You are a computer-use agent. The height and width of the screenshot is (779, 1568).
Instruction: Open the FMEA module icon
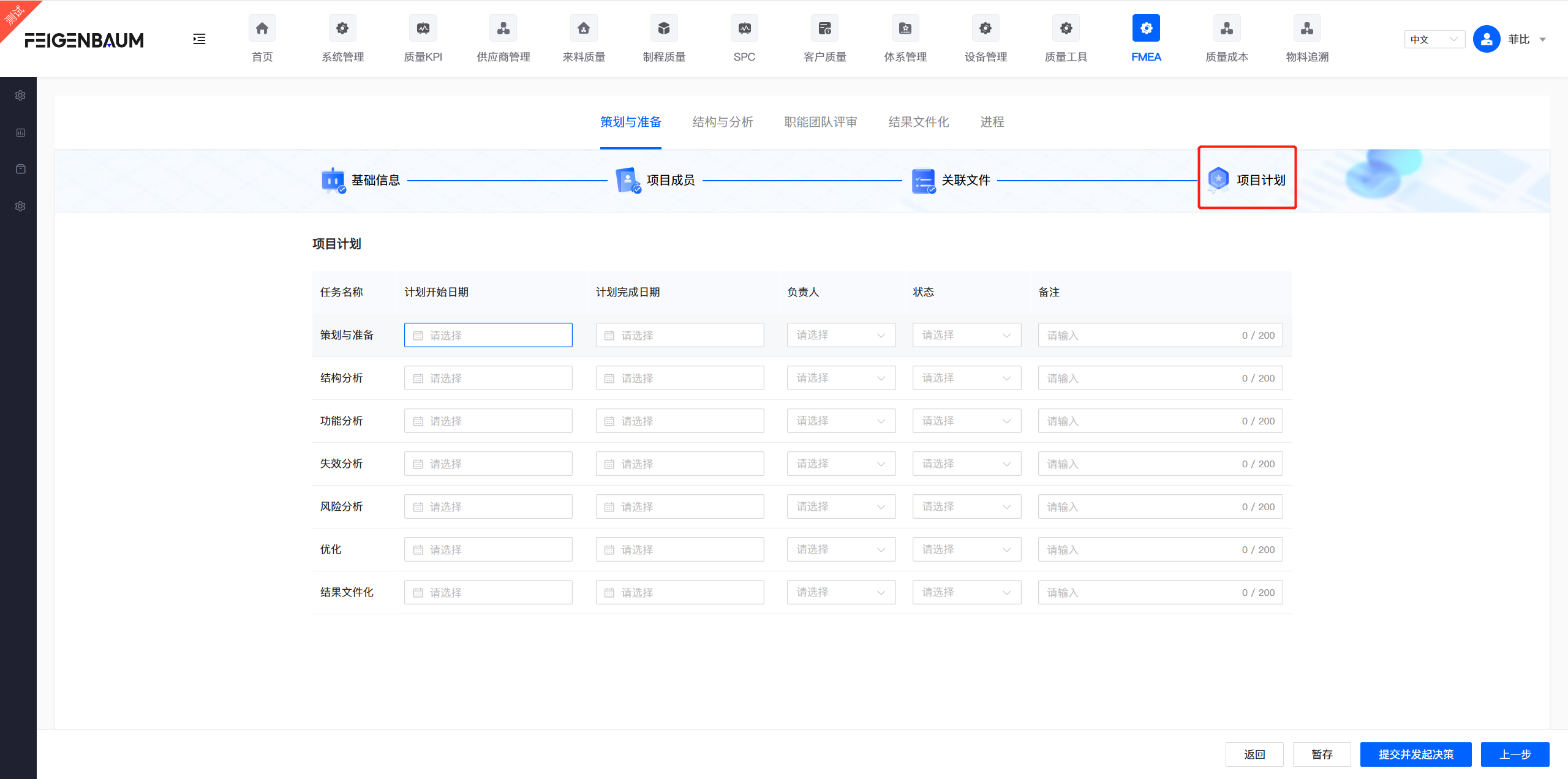pos(1145,28)
